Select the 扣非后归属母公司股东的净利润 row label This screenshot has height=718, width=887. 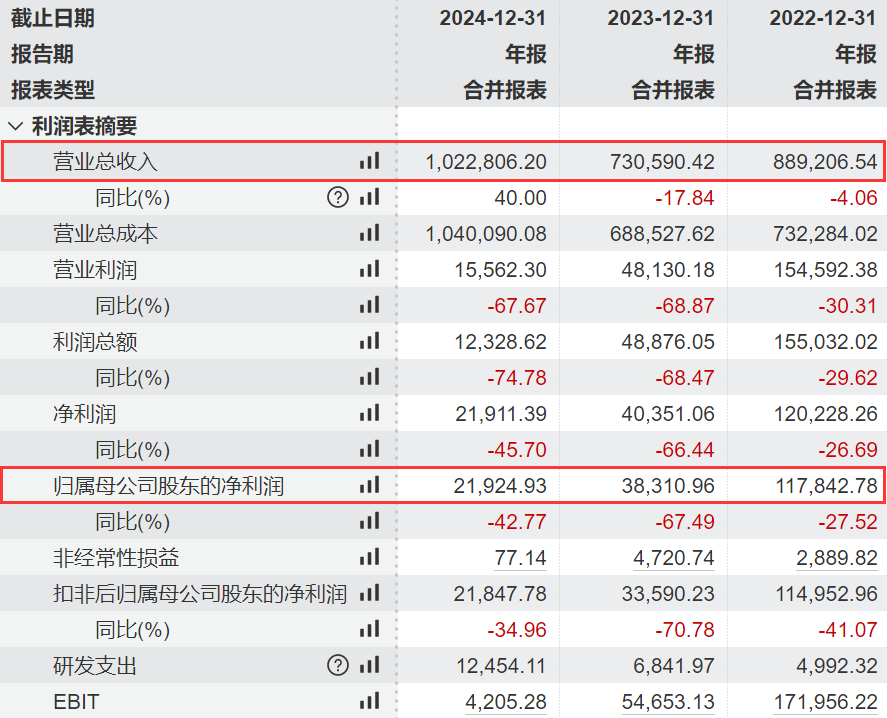pyautogui.click(x=200, y=594)
